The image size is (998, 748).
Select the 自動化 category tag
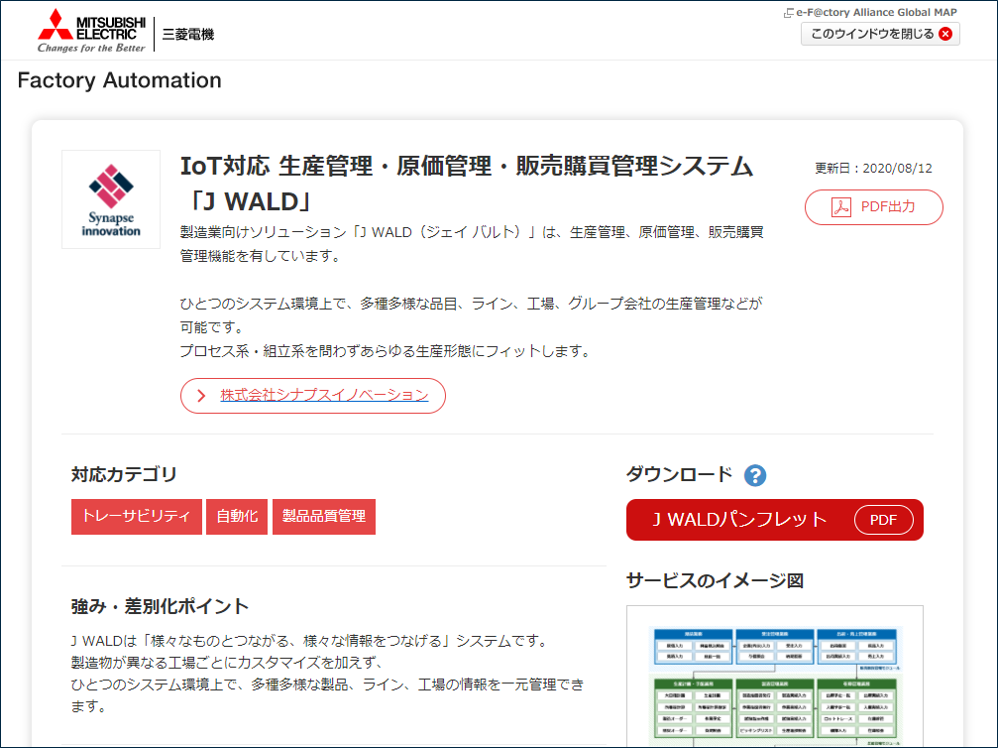coord(237,516)
